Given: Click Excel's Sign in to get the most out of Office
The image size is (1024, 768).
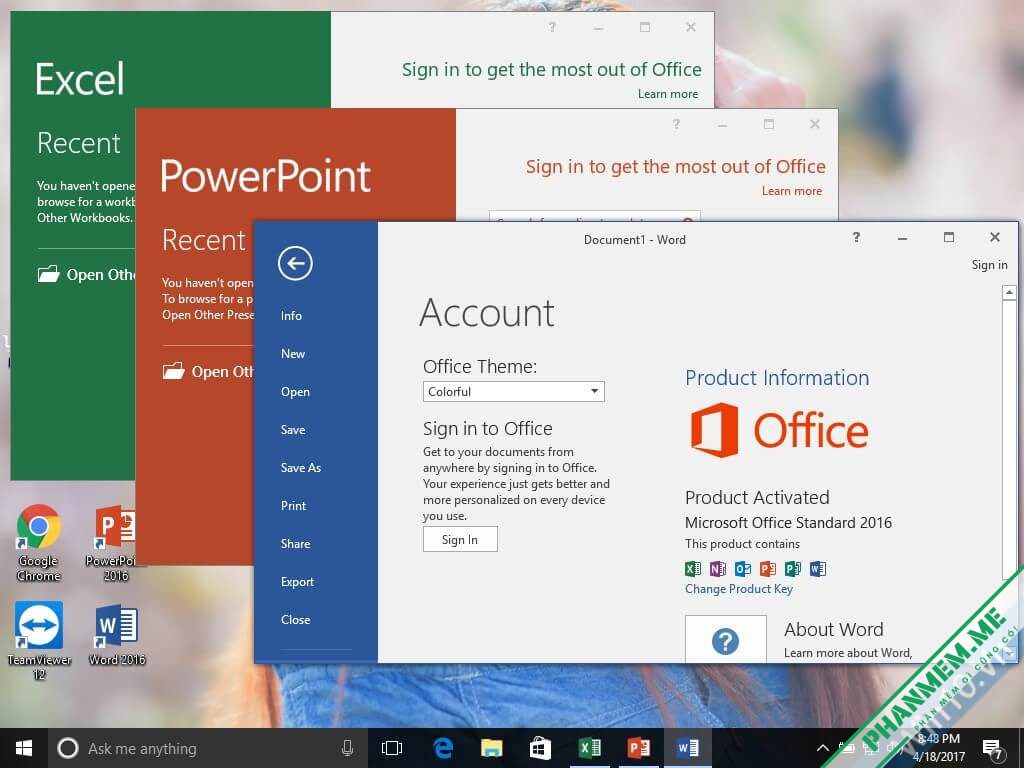Looking at the screenshot, I should tap(551, 70).
